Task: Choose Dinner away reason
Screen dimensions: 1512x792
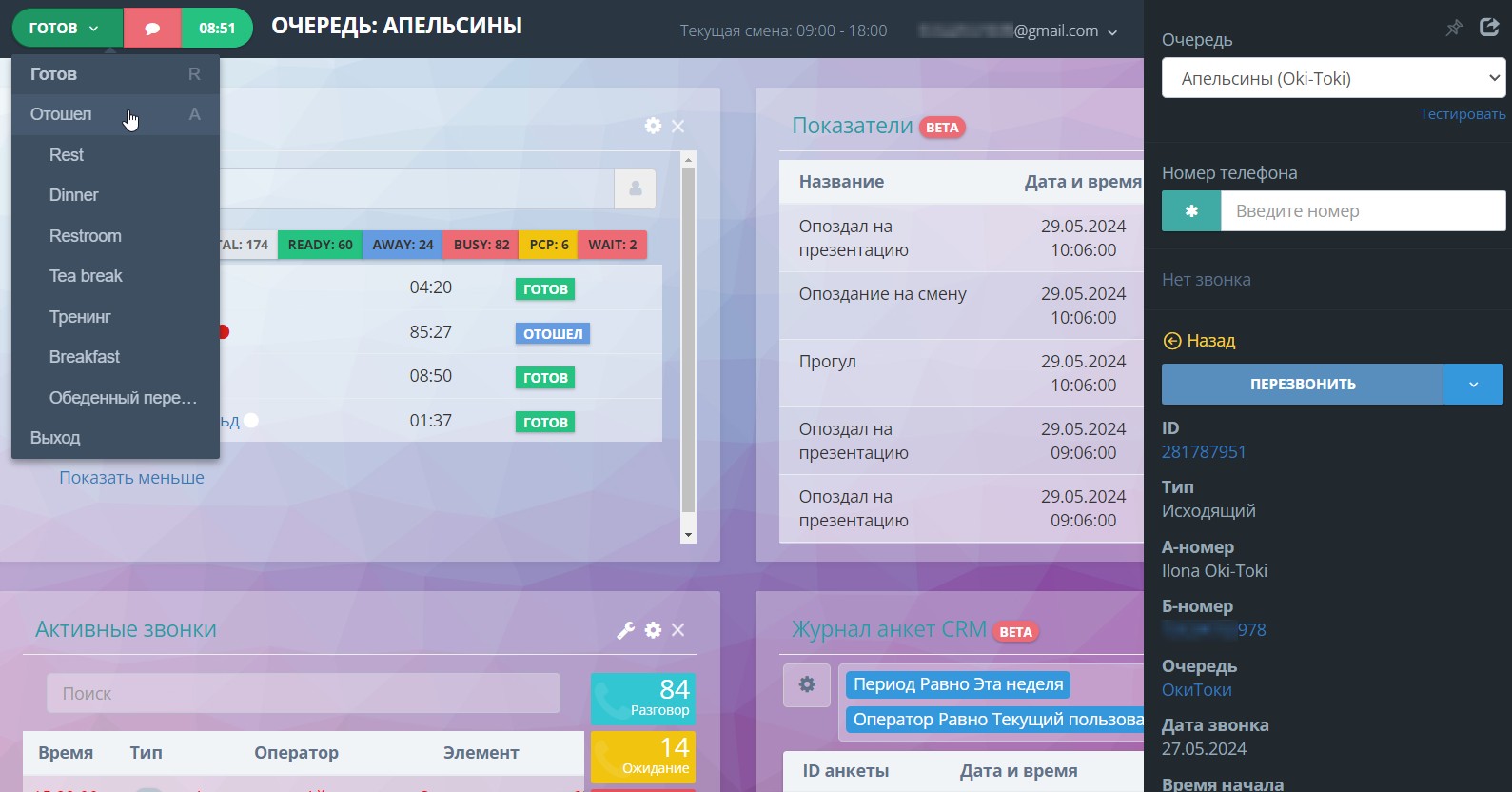Action: pyautogui.click(x=115, y=195)
